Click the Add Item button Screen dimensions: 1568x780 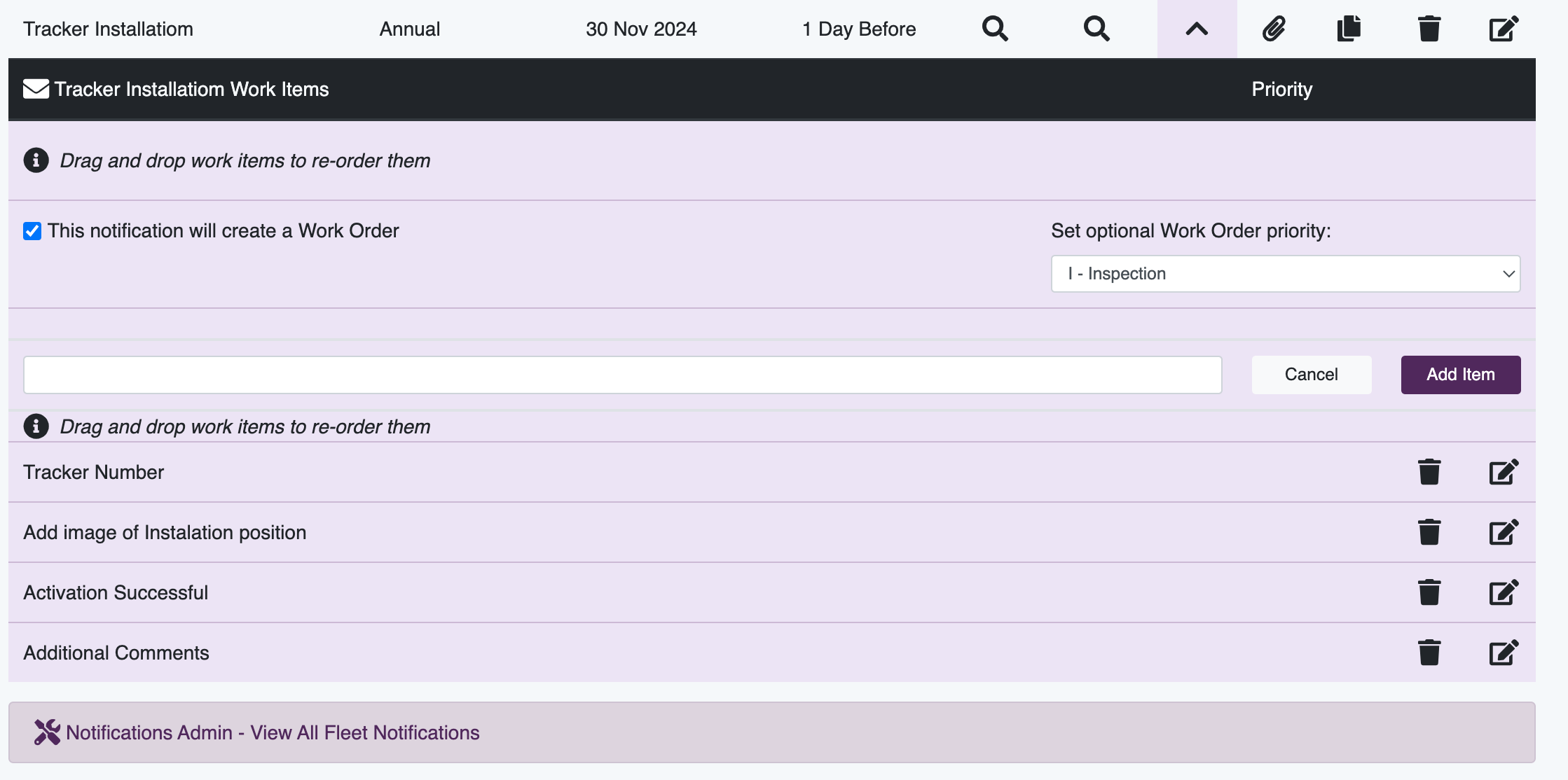(1461, 375)
